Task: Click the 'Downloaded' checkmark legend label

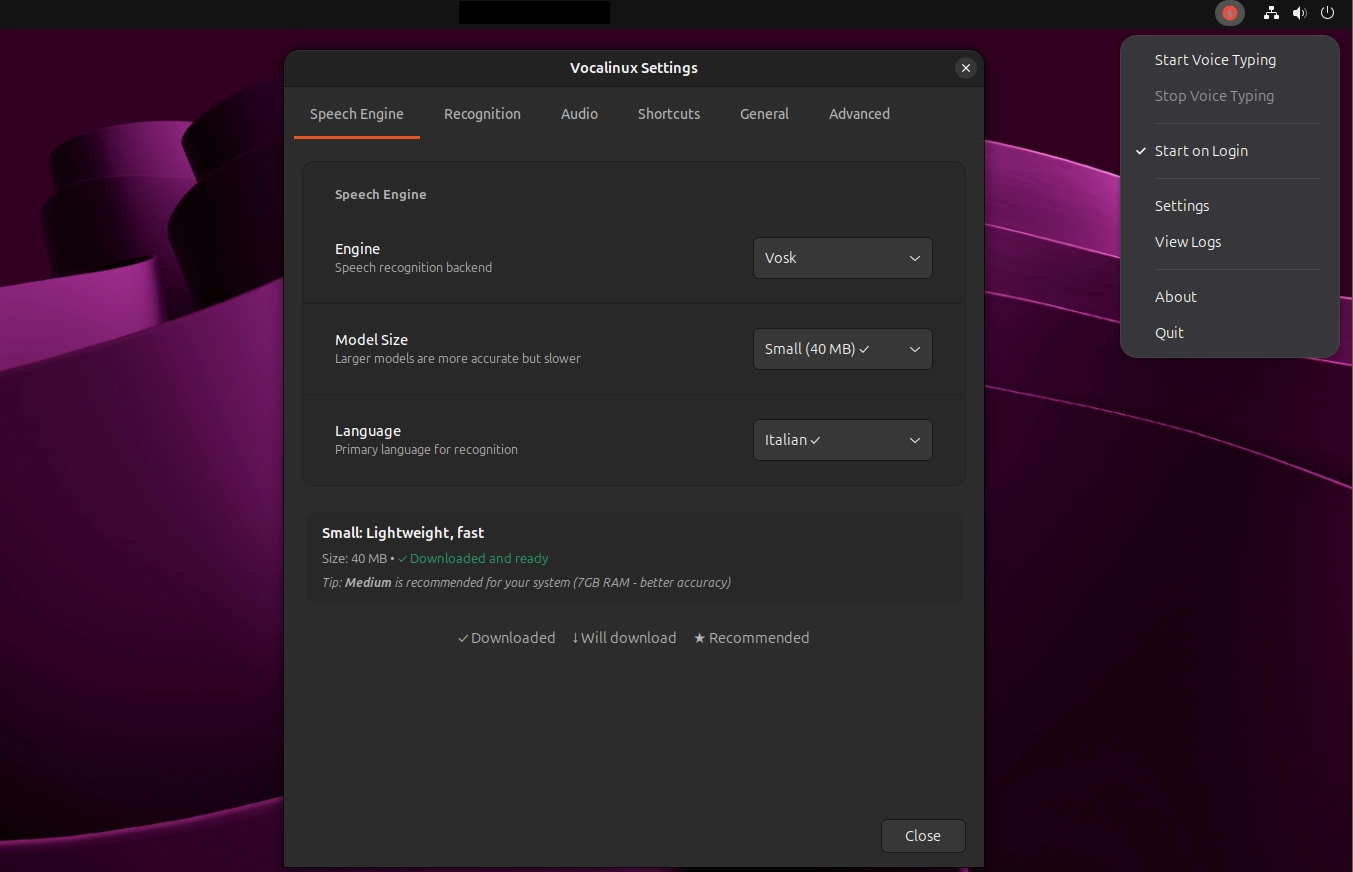Action: [x=506, y=638]
